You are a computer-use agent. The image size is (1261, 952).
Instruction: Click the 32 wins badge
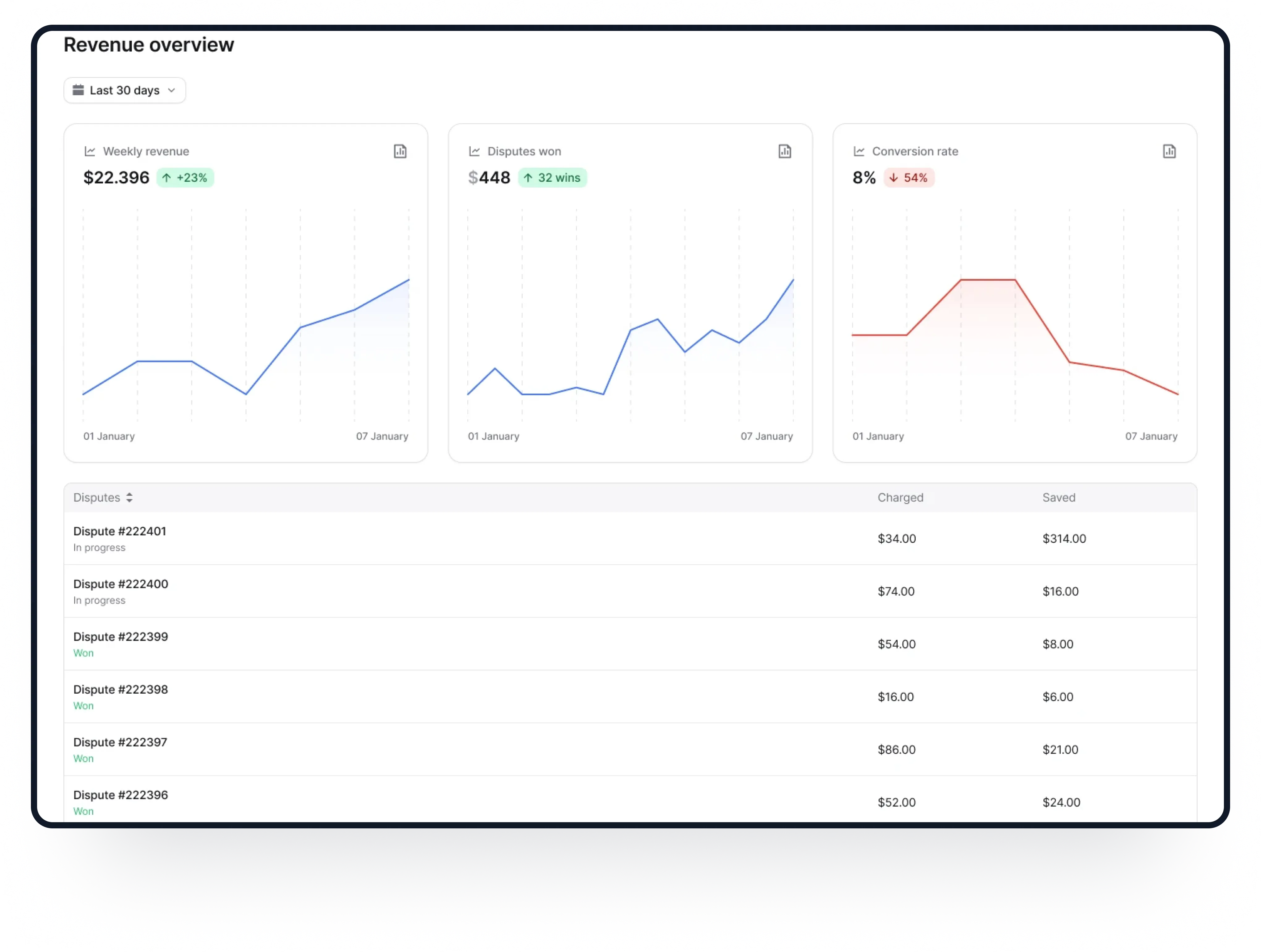pyautogui.click(x=552, y=178)
